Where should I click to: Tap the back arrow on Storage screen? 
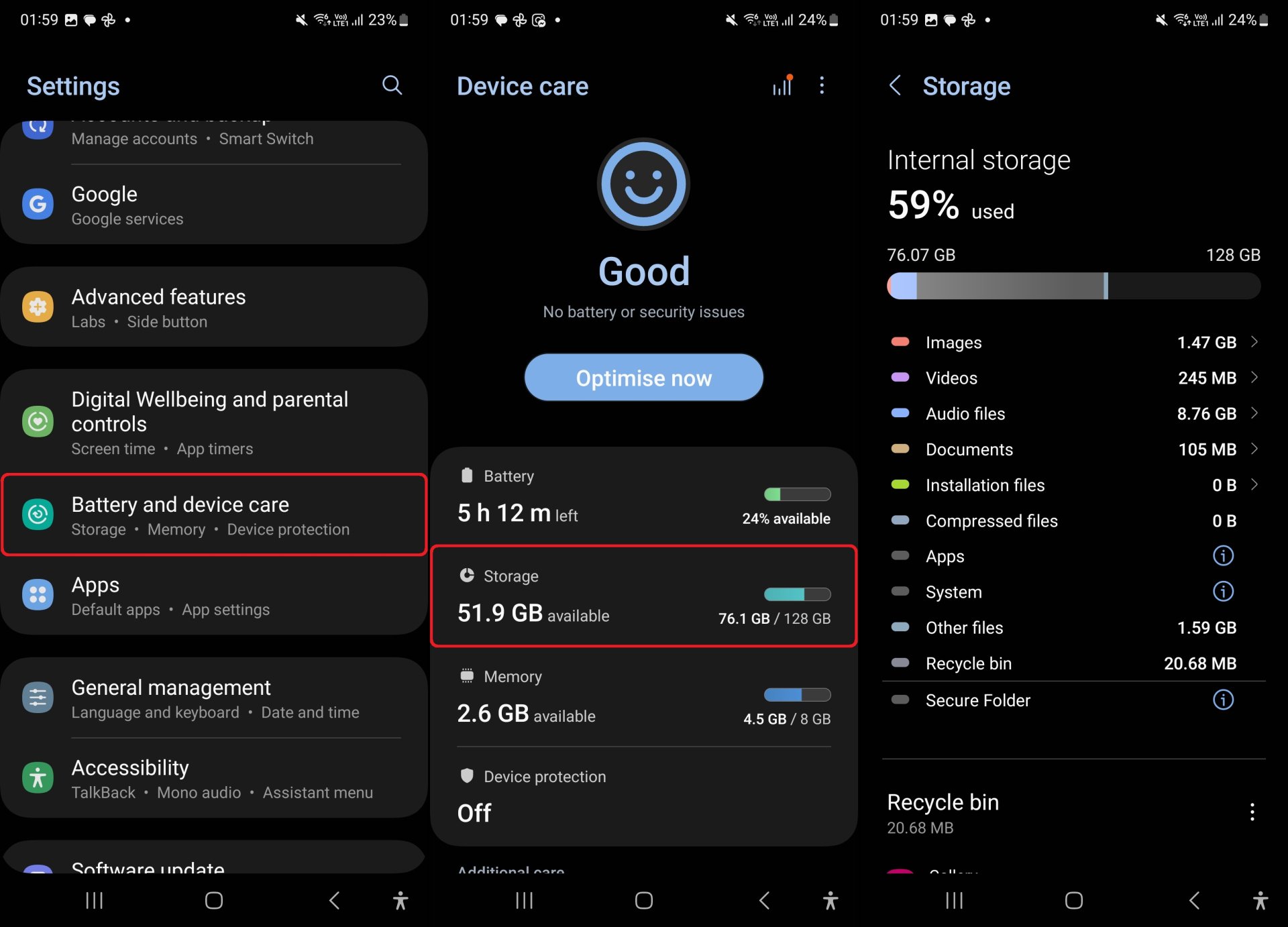tap(893, 87)
